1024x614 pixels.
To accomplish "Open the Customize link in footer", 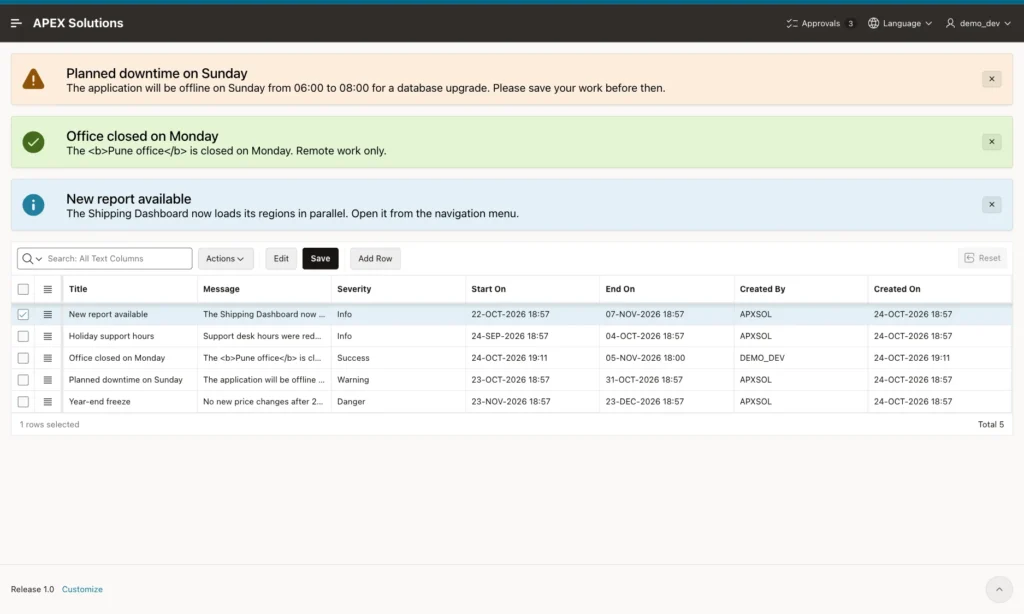I will [x=82, y=589].
